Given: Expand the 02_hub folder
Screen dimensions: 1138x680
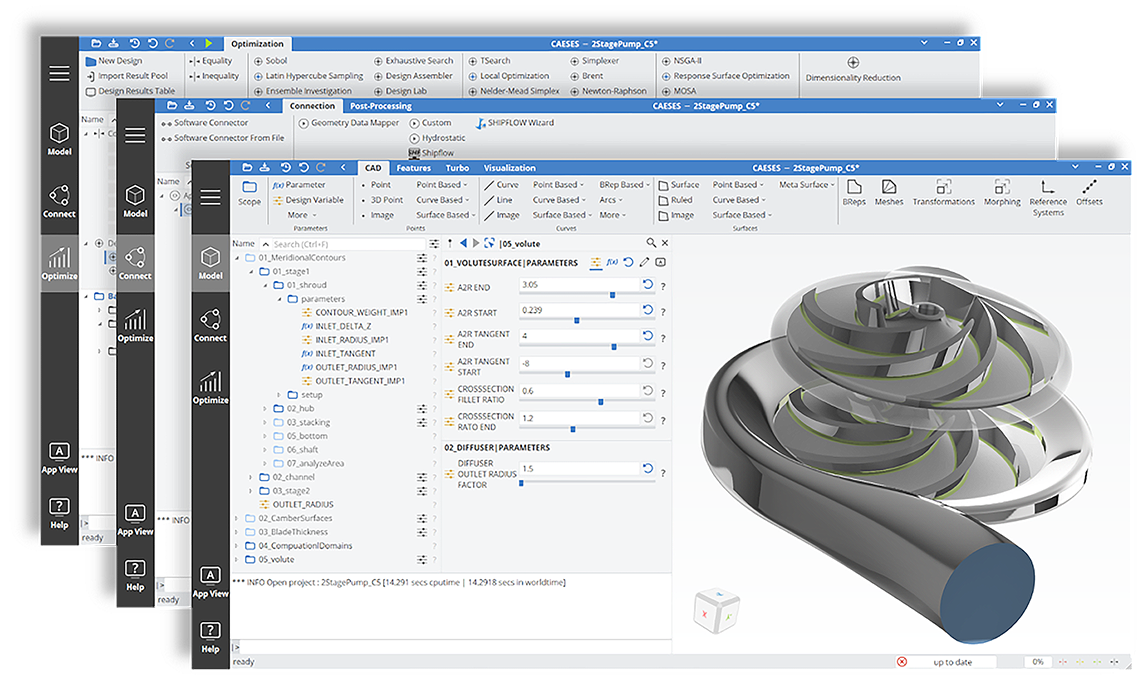Looking at the screenshot, I should coord(265,409).
